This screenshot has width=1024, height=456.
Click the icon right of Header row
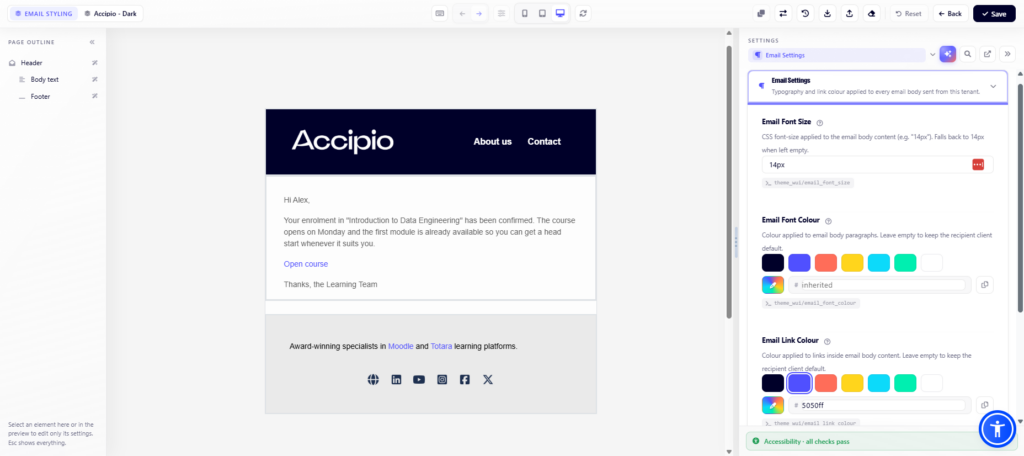[x=95, y=63]
